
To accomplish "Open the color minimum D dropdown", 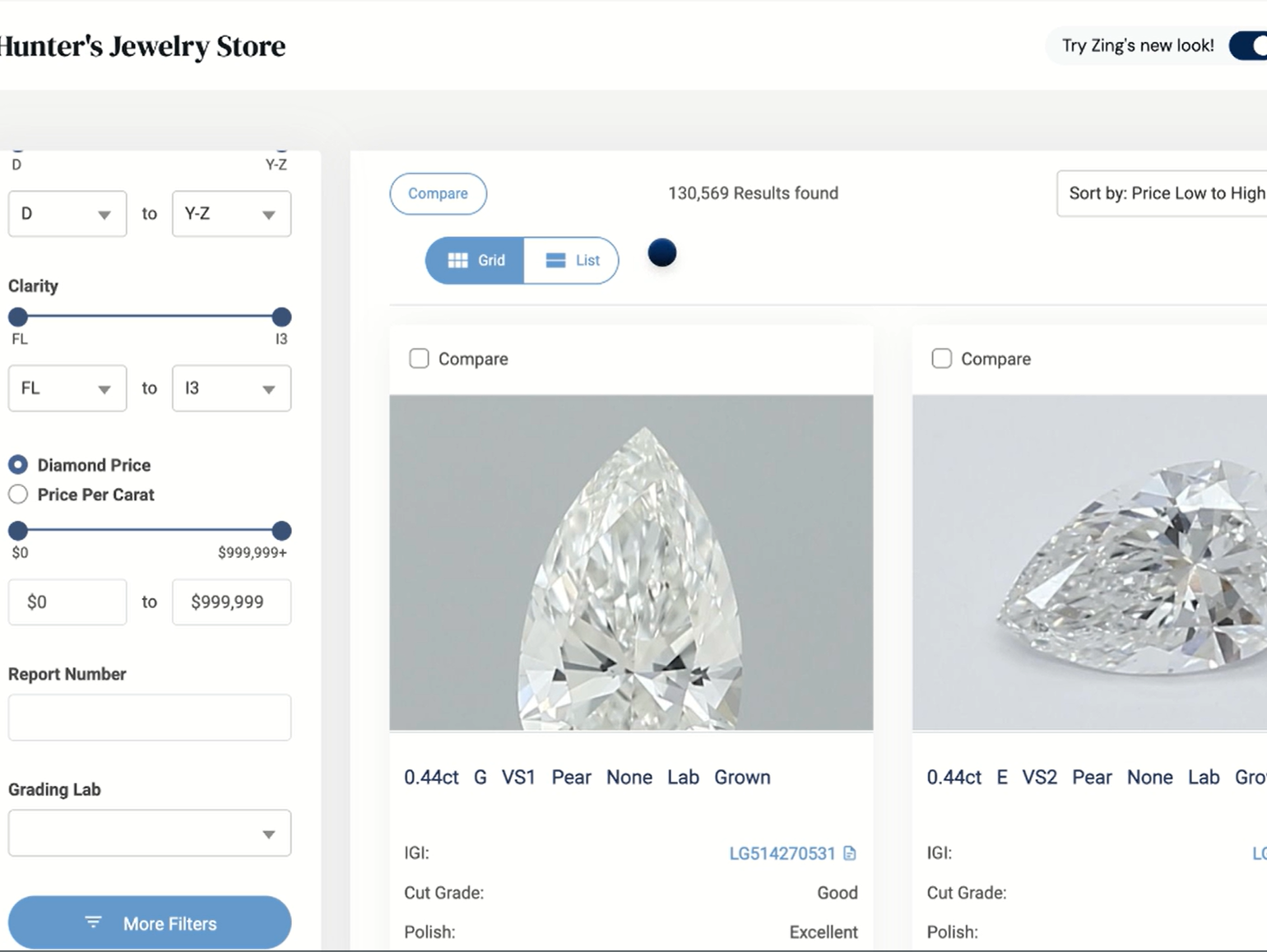I will click(x=67, y=214).
